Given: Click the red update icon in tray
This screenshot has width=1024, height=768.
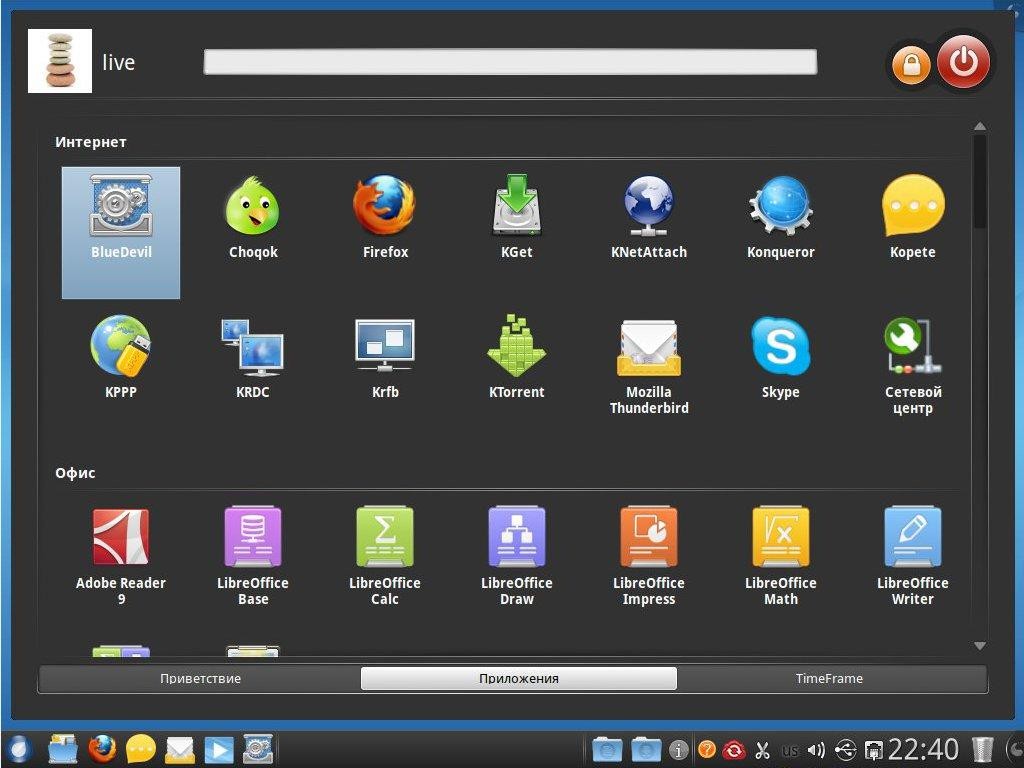Looking at the screenshot, I should [x=734, y=750].
